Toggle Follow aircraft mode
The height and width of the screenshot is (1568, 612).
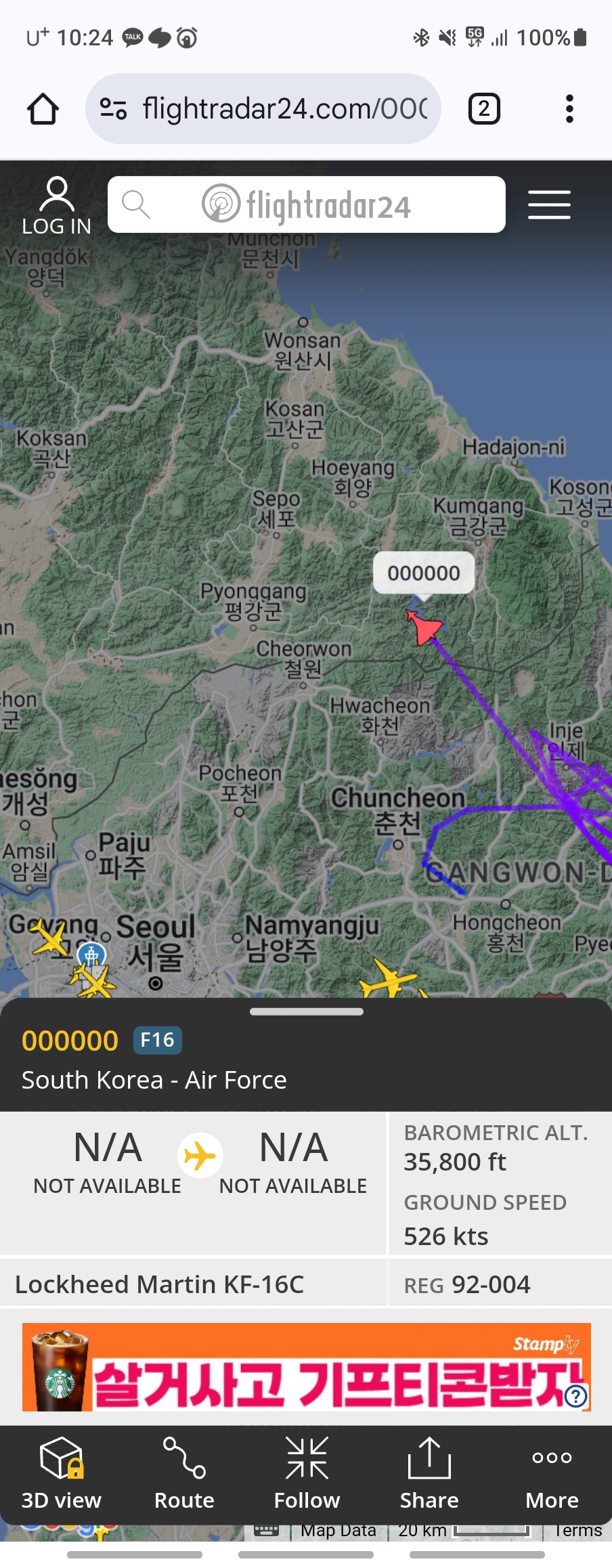coord(307,1473)
